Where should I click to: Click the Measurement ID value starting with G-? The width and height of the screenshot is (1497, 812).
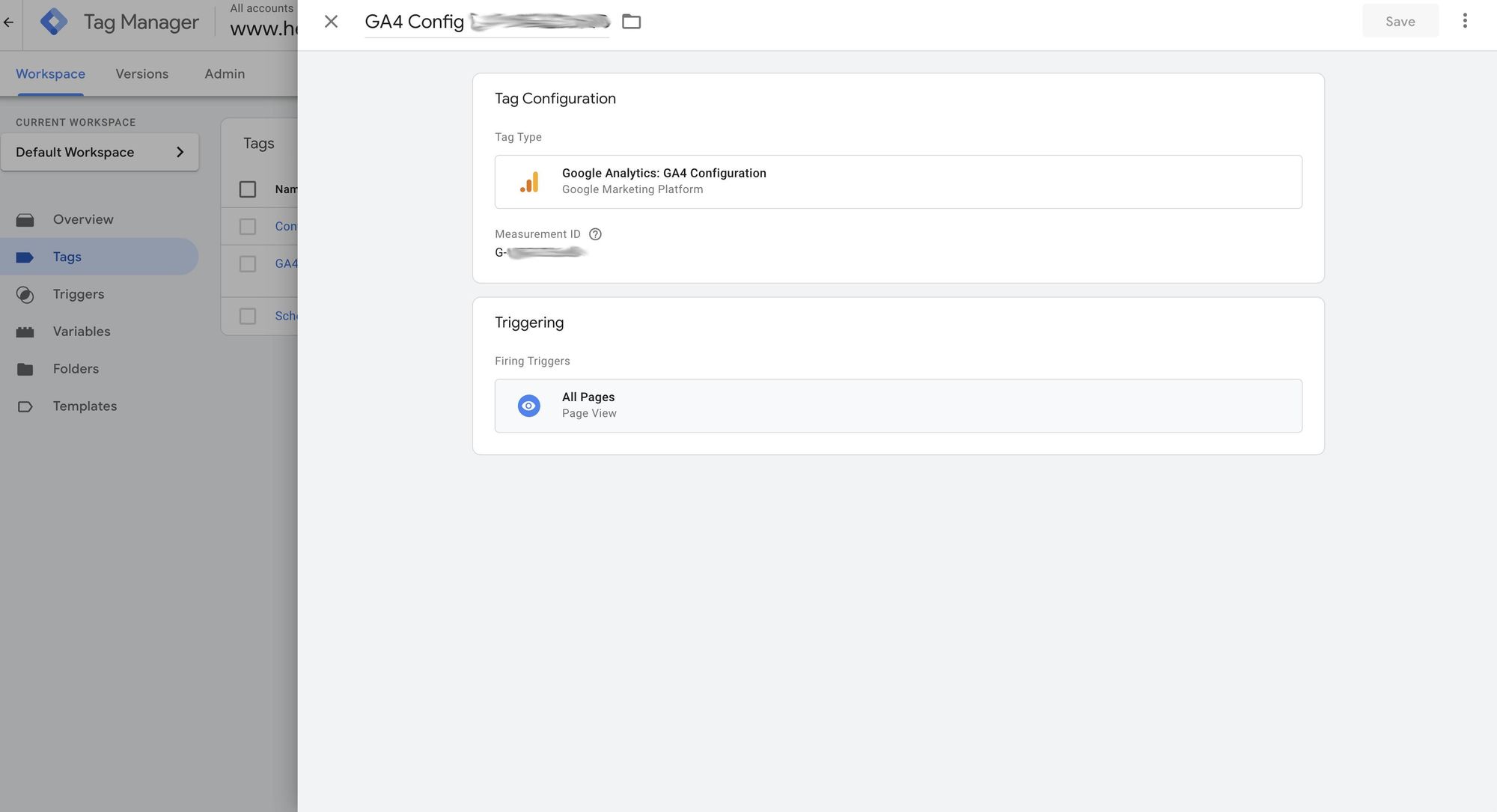tap(540, 253)
